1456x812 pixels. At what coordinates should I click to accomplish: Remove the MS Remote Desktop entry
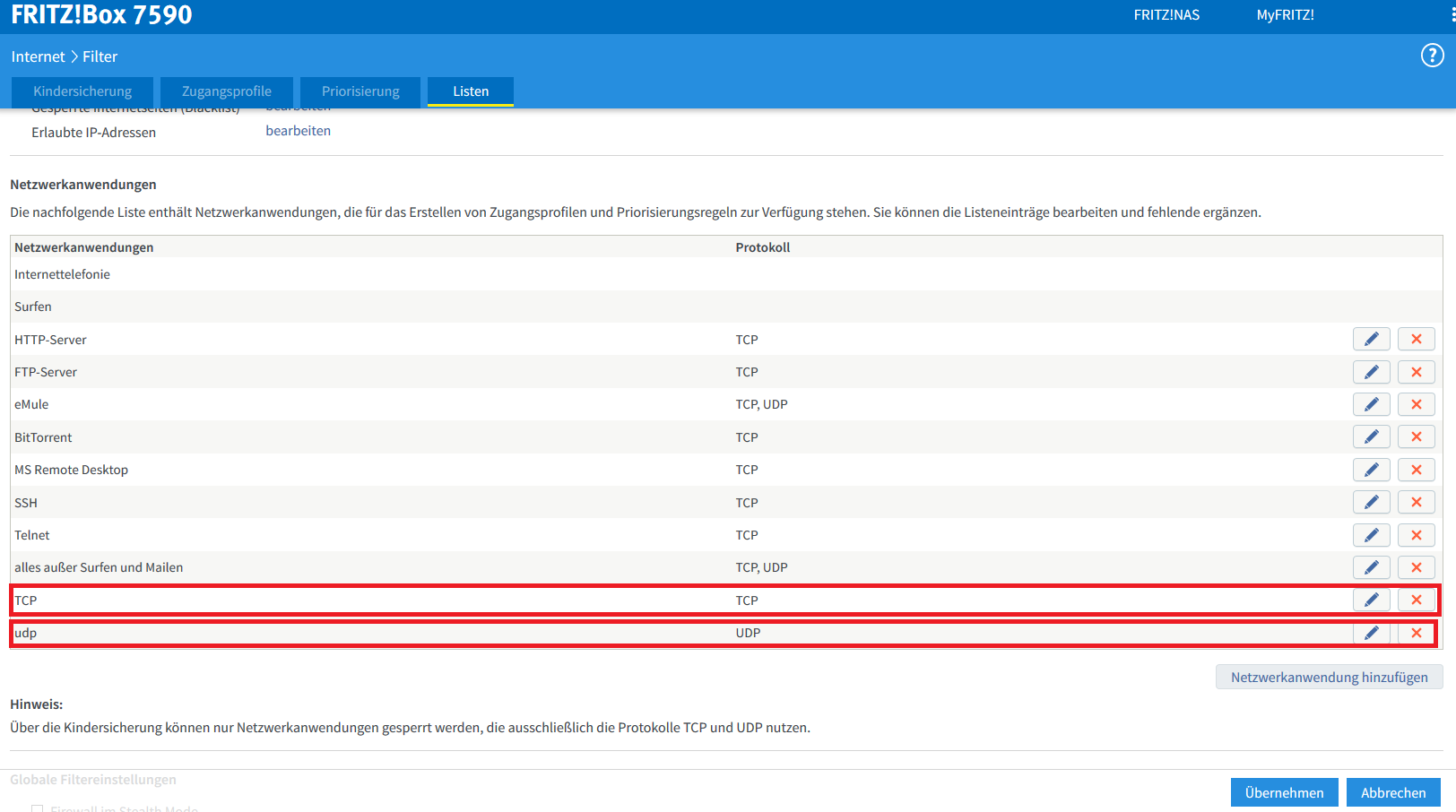click(1417, 470)
